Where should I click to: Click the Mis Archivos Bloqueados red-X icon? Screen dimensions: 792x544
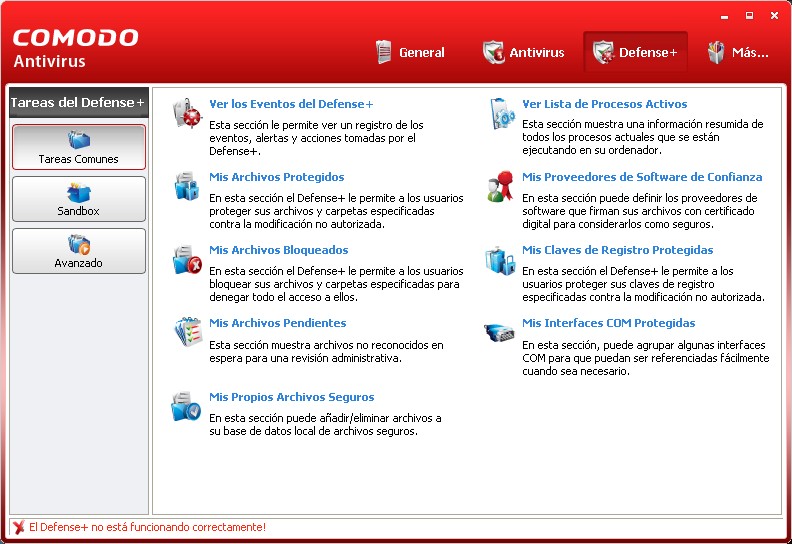point(187,260)
